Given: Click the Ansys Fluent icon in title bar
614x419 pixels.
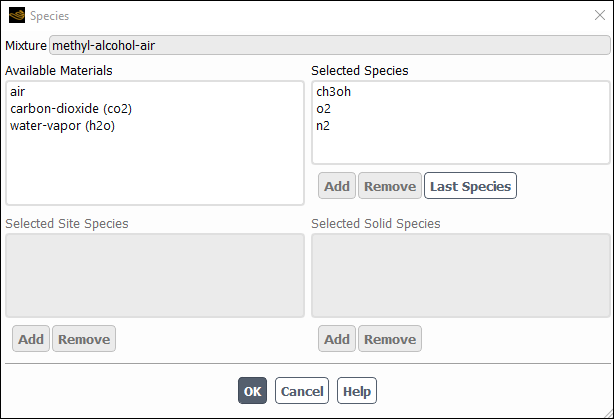Looking at the screenshot, I should pos(16,16).
